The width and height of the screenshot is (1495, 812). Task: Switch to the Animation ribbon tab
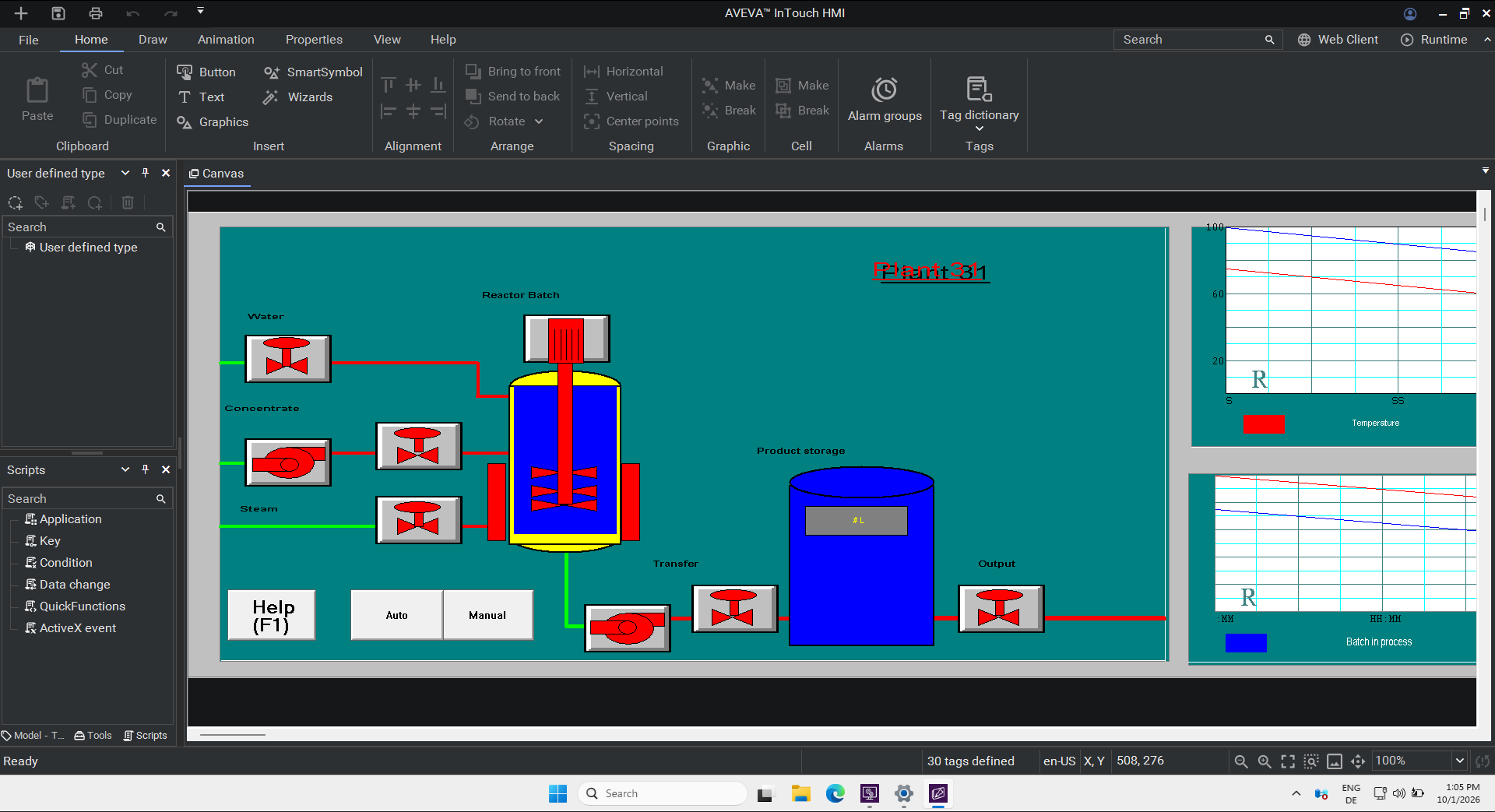point(226,40)
